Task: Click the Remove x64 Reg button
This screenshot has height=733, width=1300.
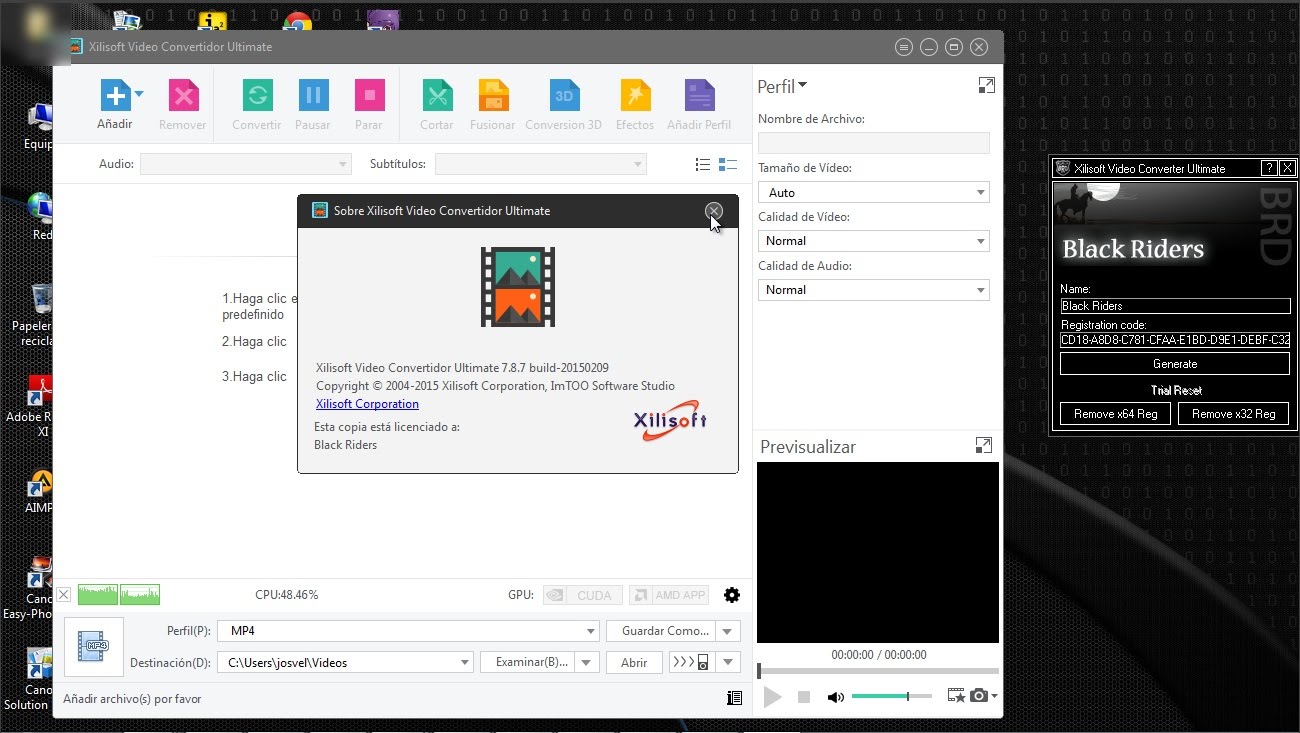Action: (x=1115, y=414)
